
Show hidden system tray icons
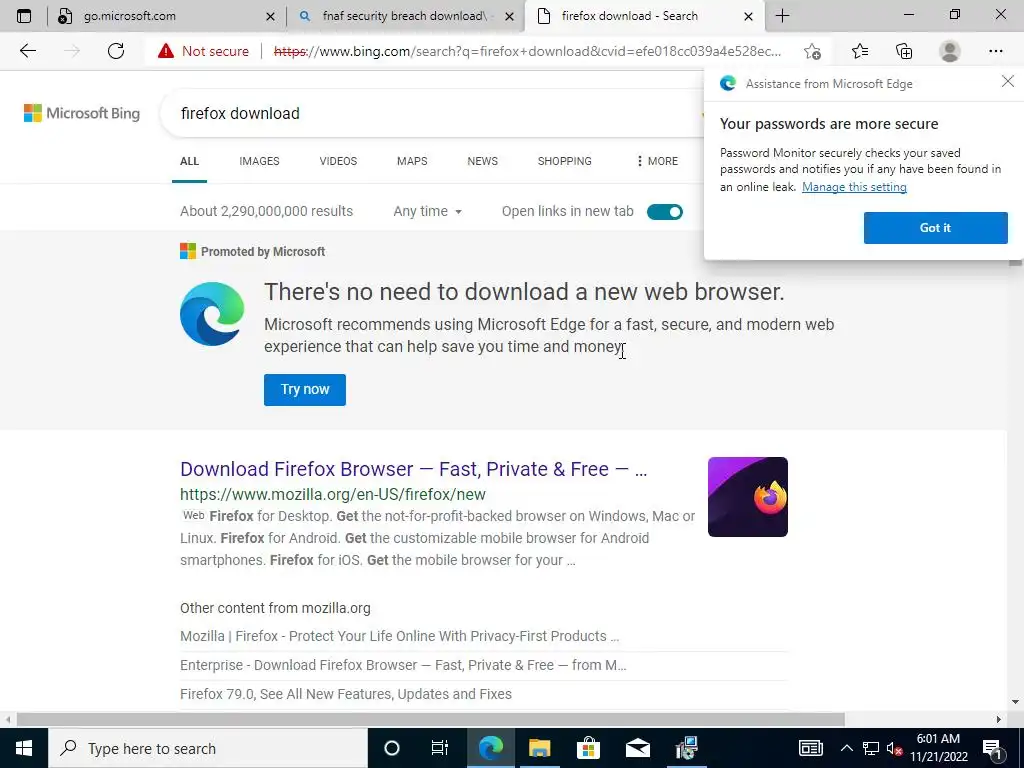[x=846, y=748]
